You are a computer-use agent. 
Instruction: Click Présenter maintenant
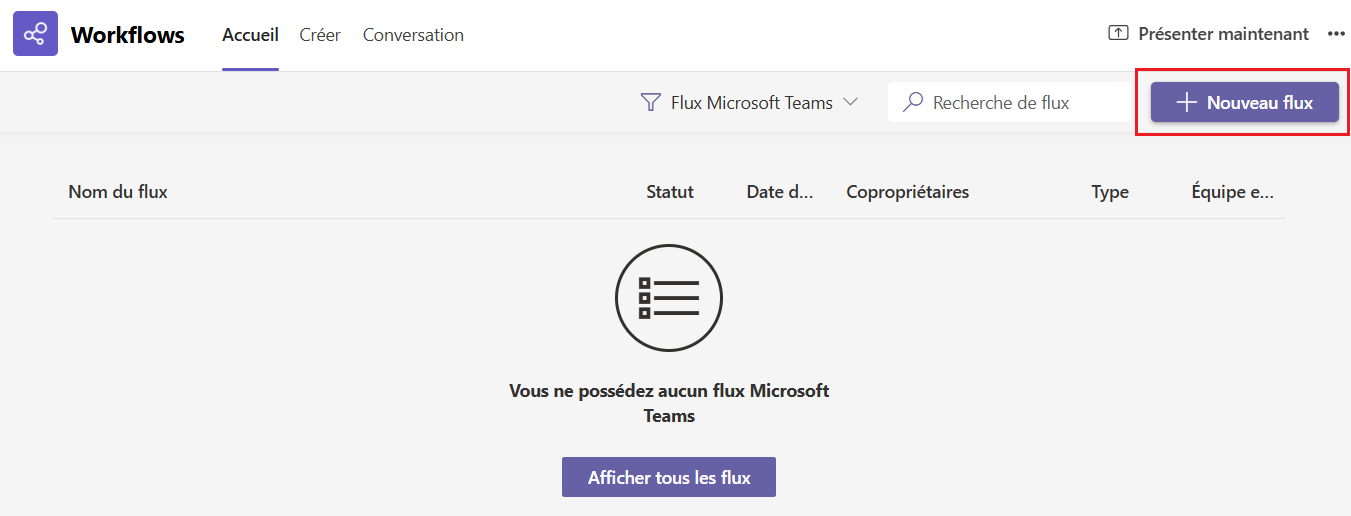click(1223, 34)
